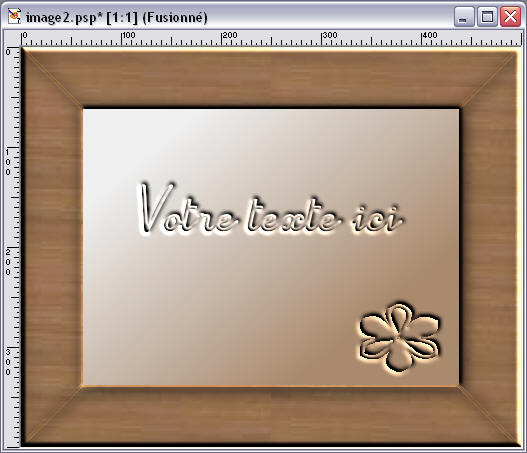
Task: Click the 300 mark on the horizontal ruler
Action: pos(330,35)
